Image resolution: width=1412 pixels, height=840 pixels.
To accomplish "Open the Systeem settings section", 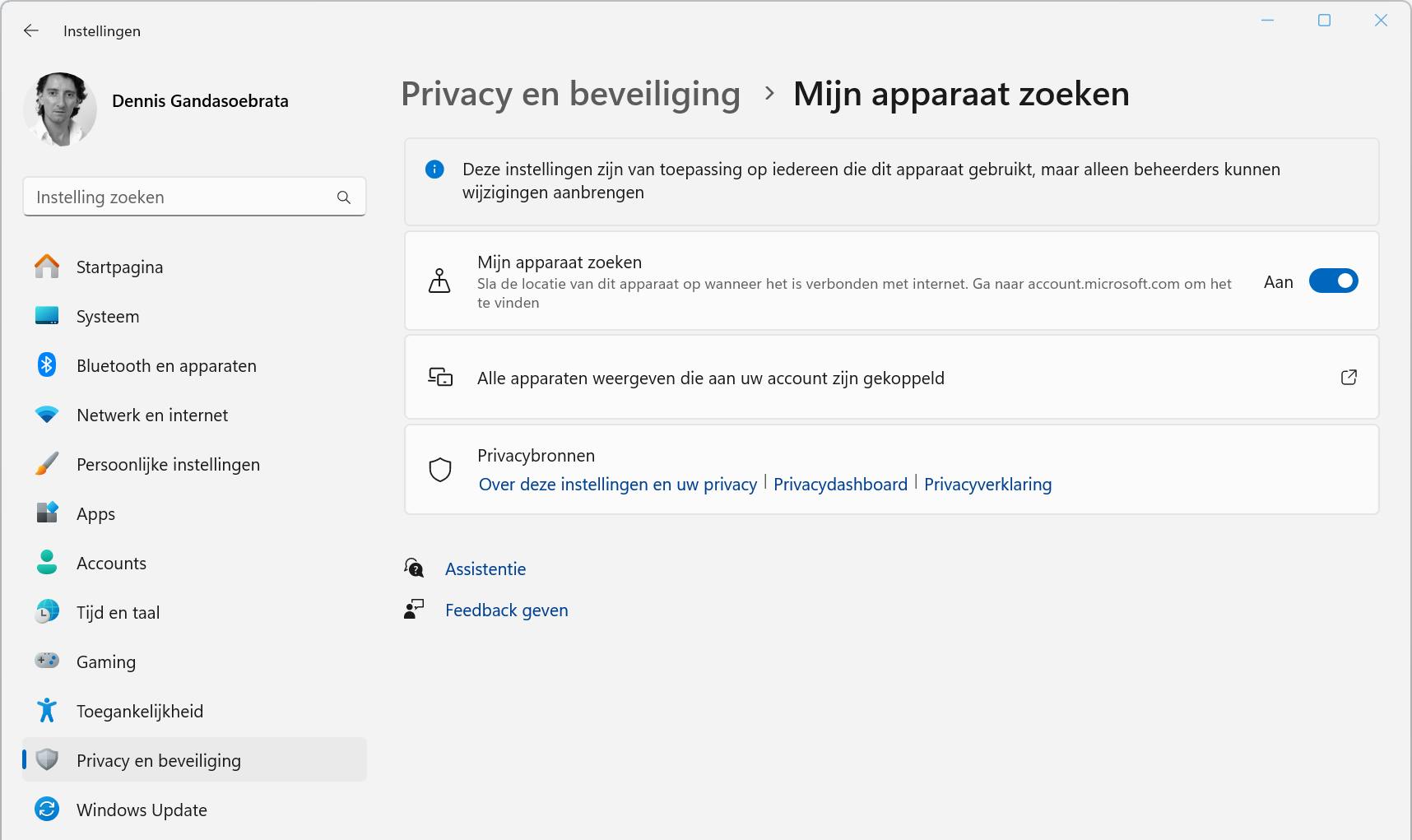I will click(108, 317).
